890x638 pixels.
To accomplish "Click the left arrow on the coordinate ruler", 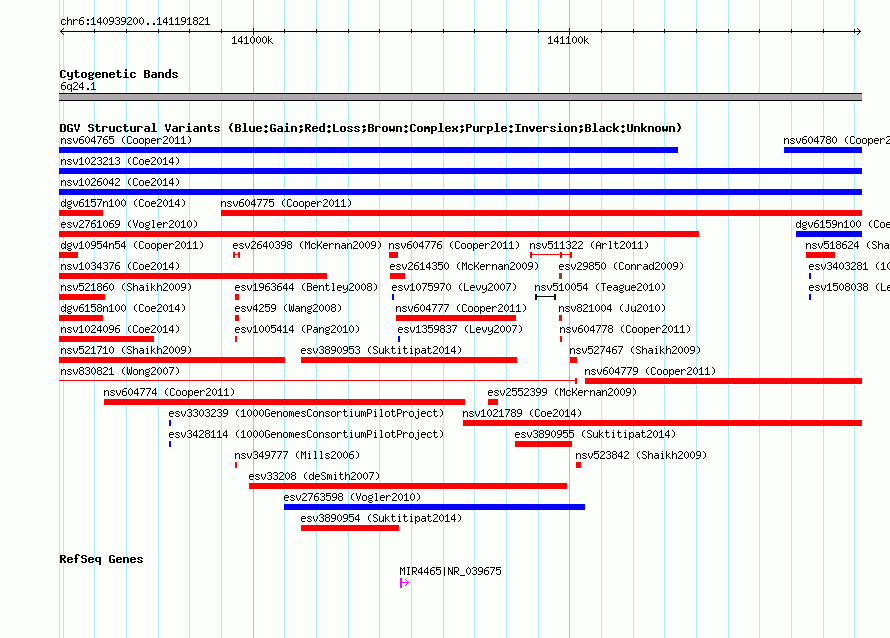I will 62,32.
